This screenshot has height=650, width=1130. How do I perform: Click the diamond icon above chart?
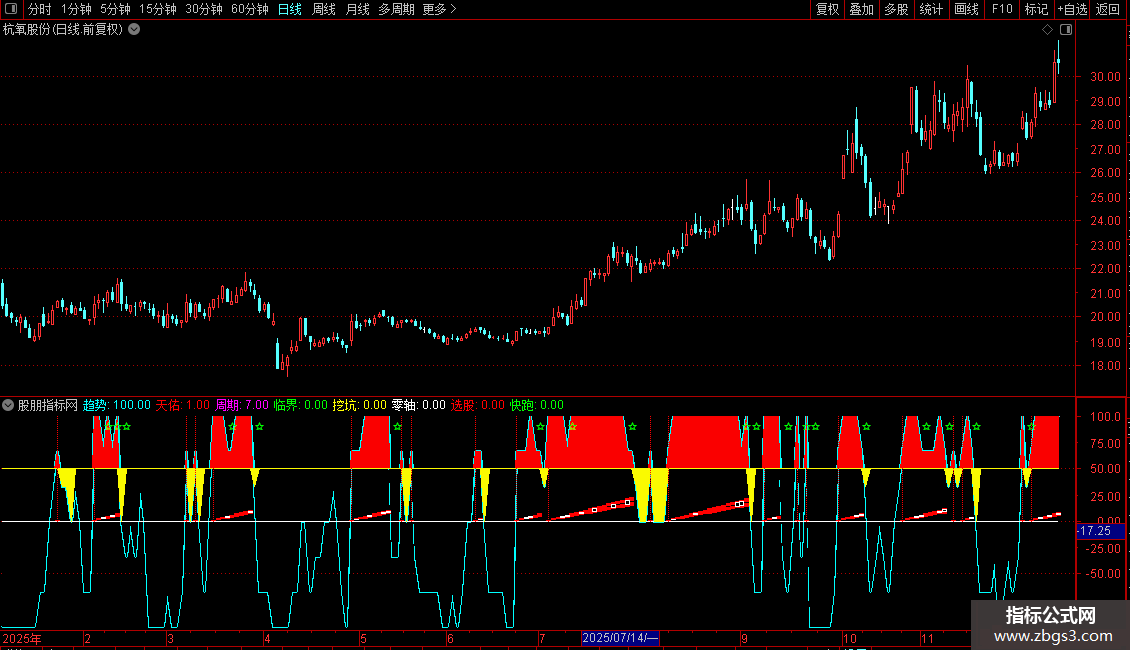(x=1047, y=30)
